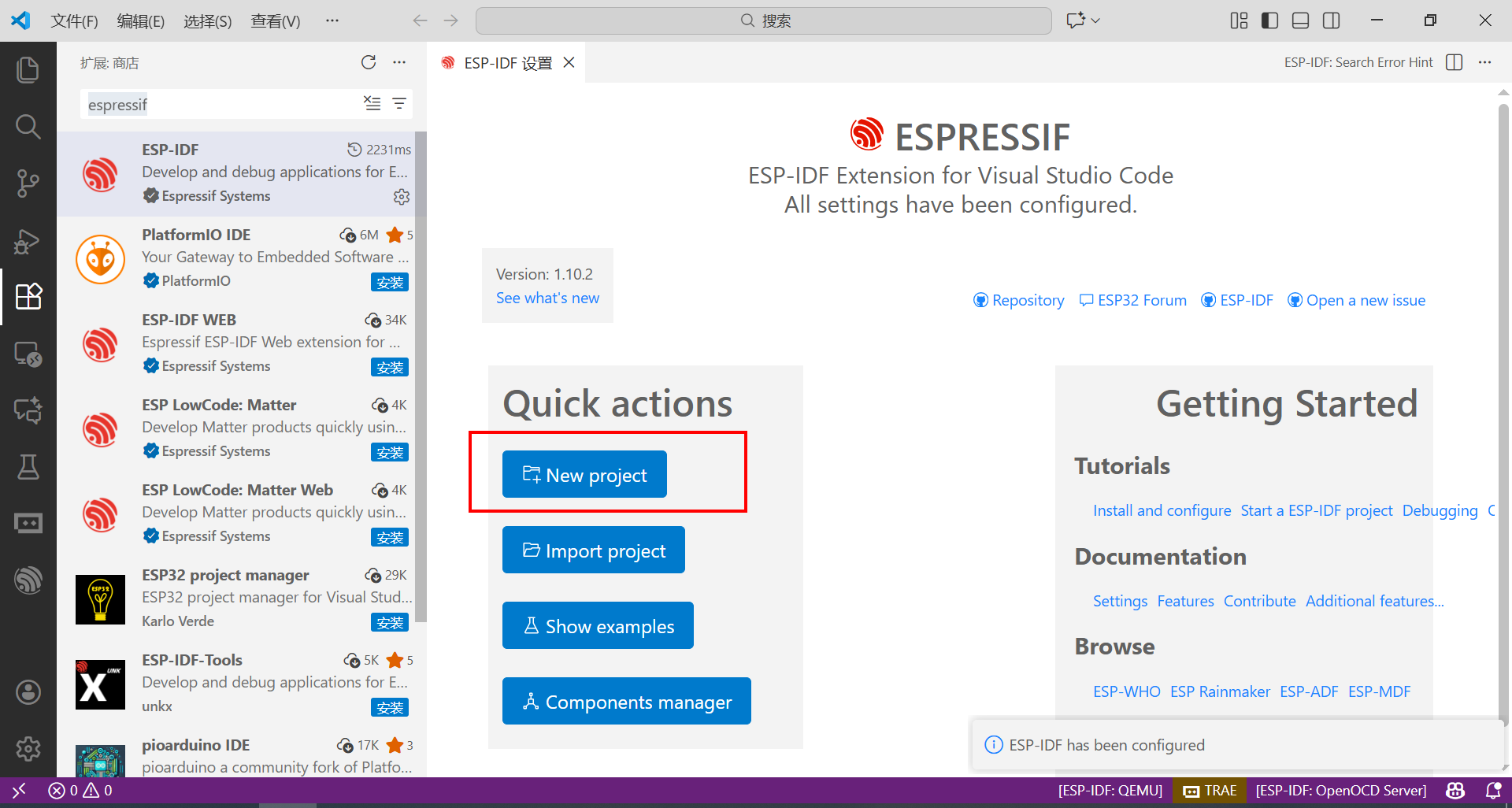The width and height of the screenshot is (1512, 808).
Task: Open the 编辑(E) menu
Action: (x=140, y=20)
